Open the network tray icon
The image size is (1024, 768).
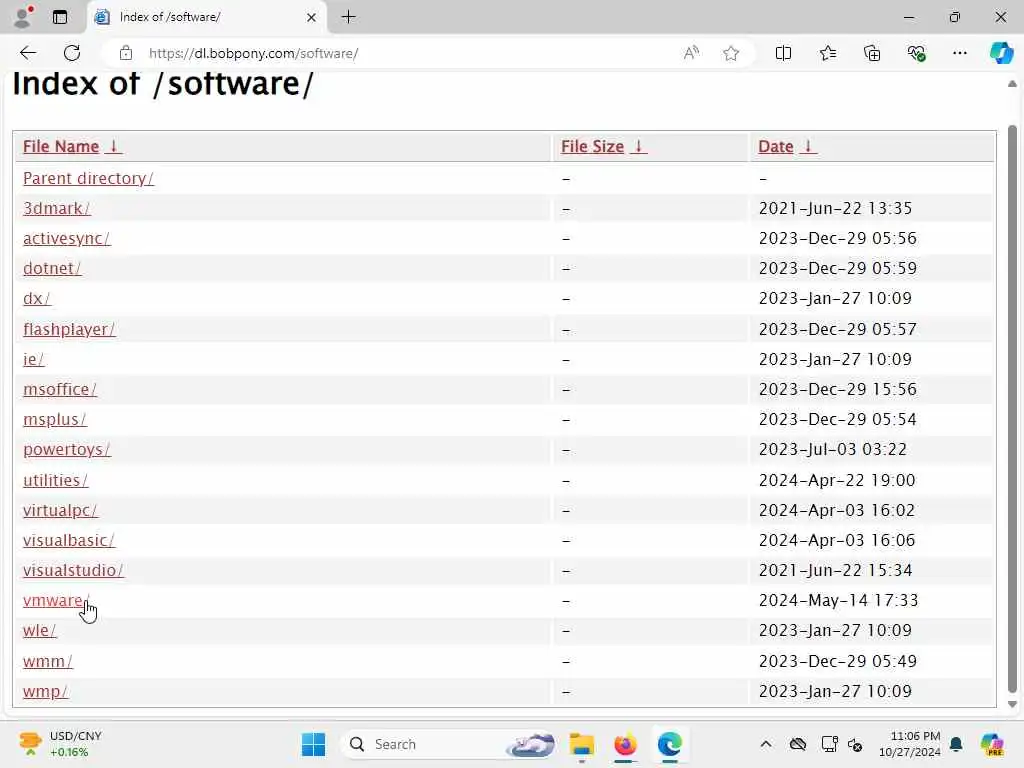[x=829, y=744]
